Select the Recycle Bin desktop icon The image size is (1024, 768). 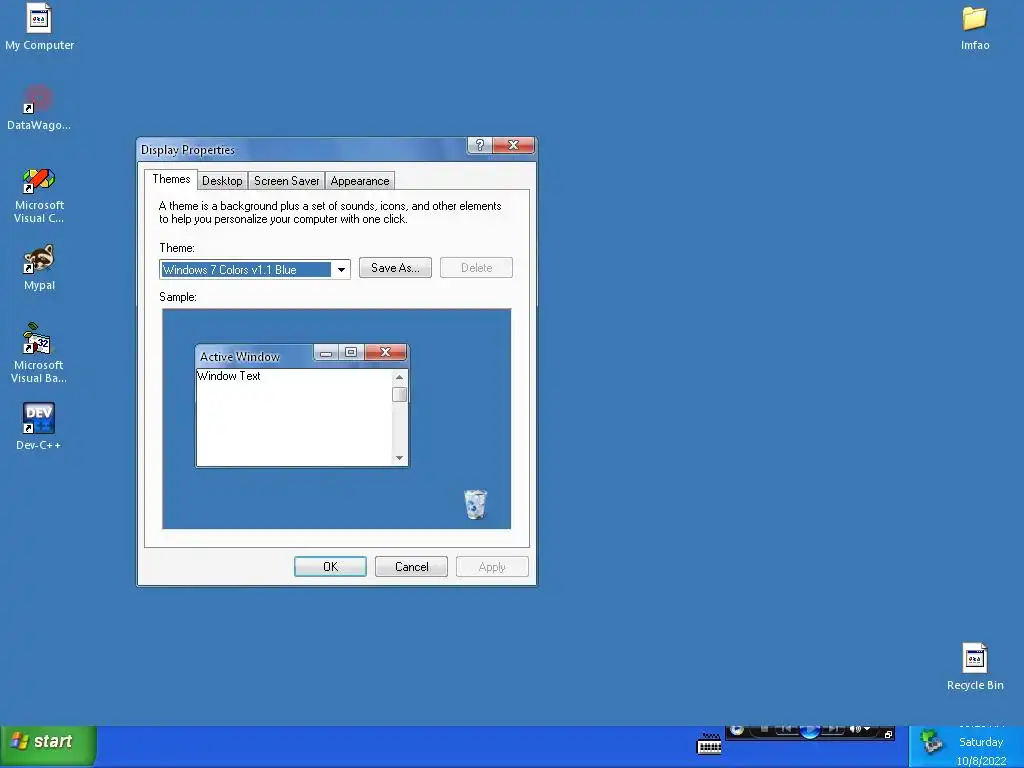click(x=975, y=667)
